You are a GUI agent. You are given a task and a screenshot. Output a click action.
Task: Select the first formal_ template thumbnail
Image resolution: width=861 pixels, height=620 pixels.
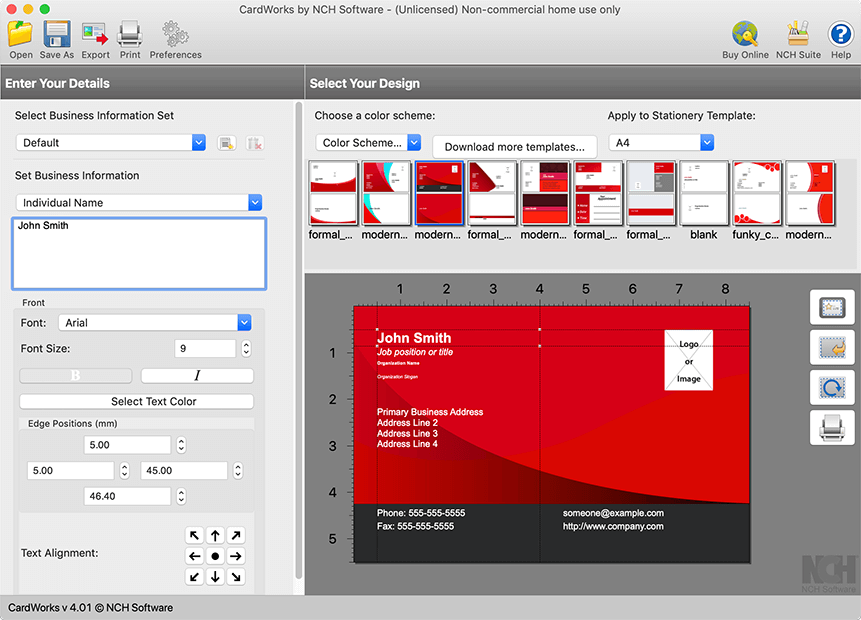coord(333,193)
